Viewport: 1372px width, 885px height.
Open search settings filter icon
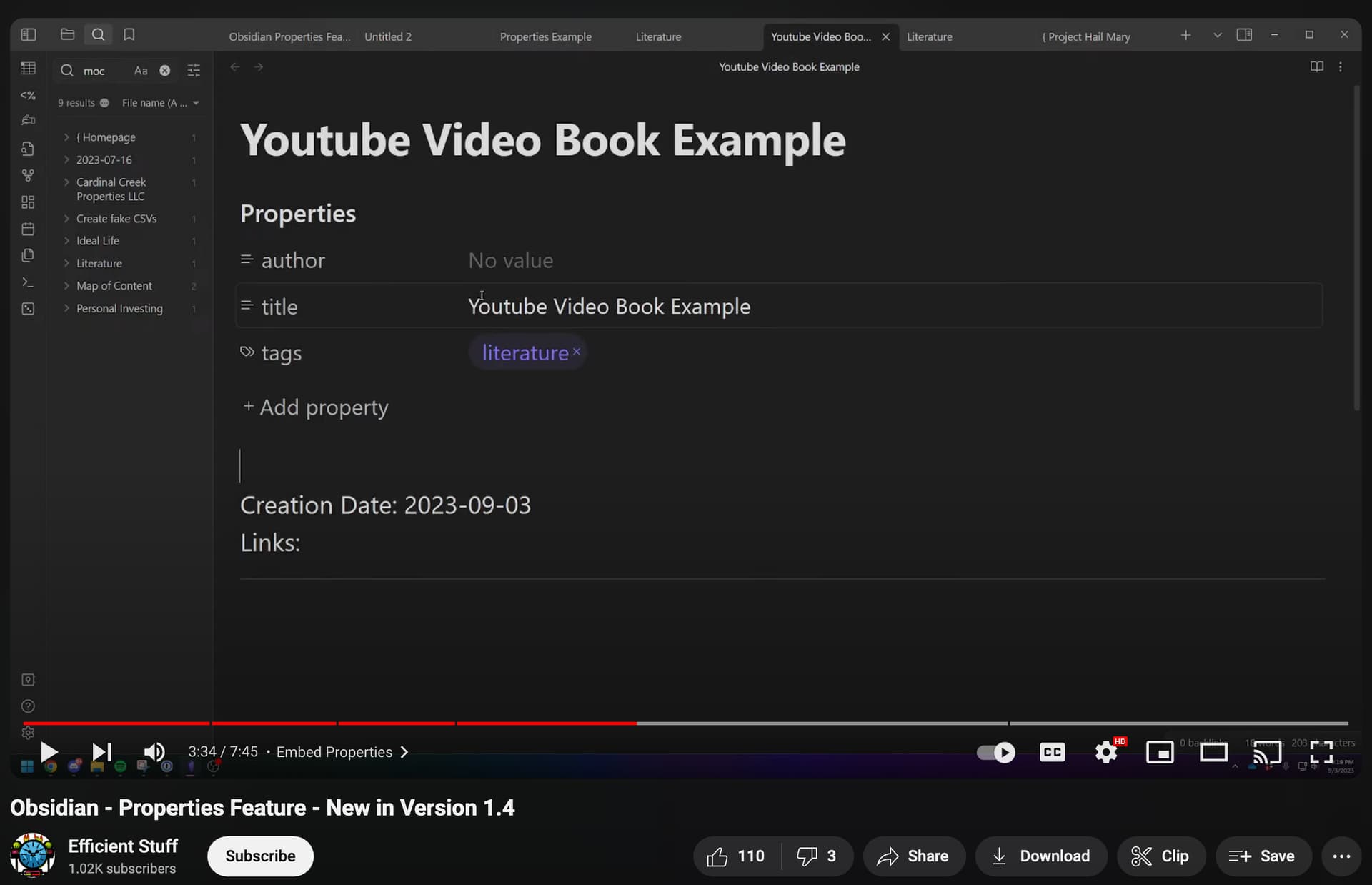click(194, 70)
